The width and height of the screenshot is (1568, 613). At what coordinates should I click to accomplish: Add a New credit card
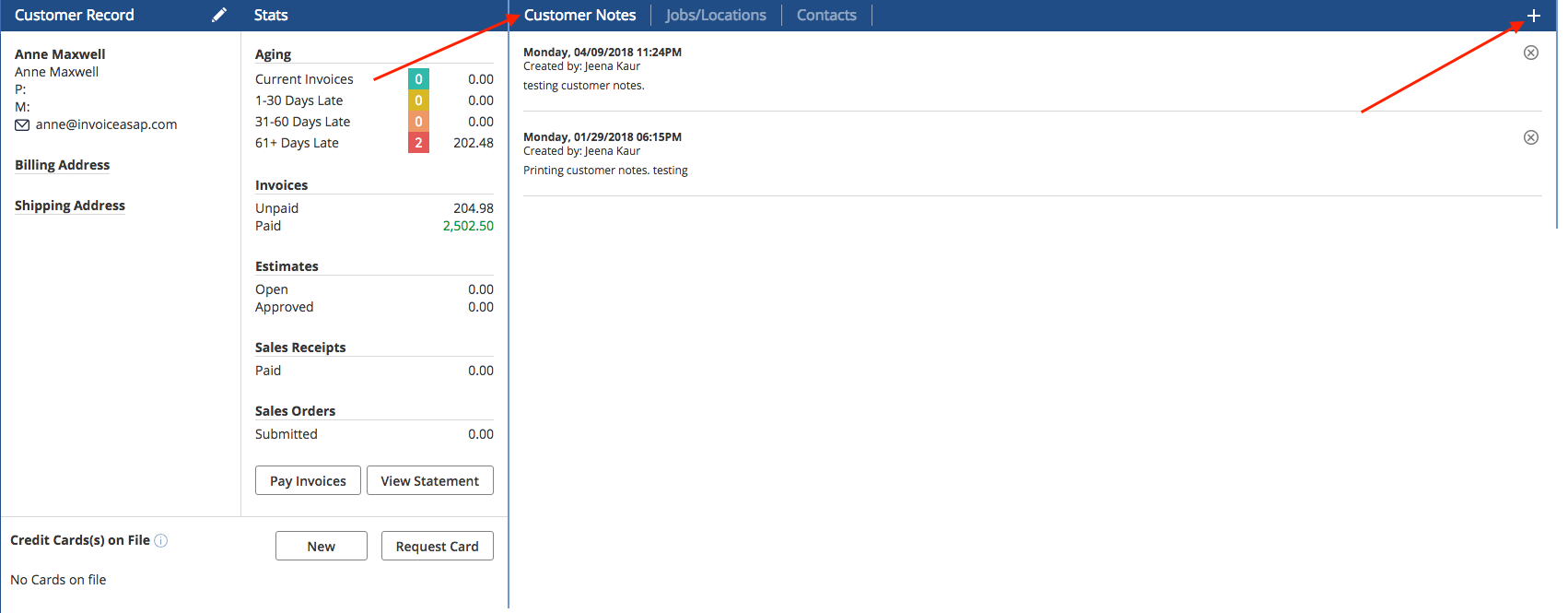[322, 546]
